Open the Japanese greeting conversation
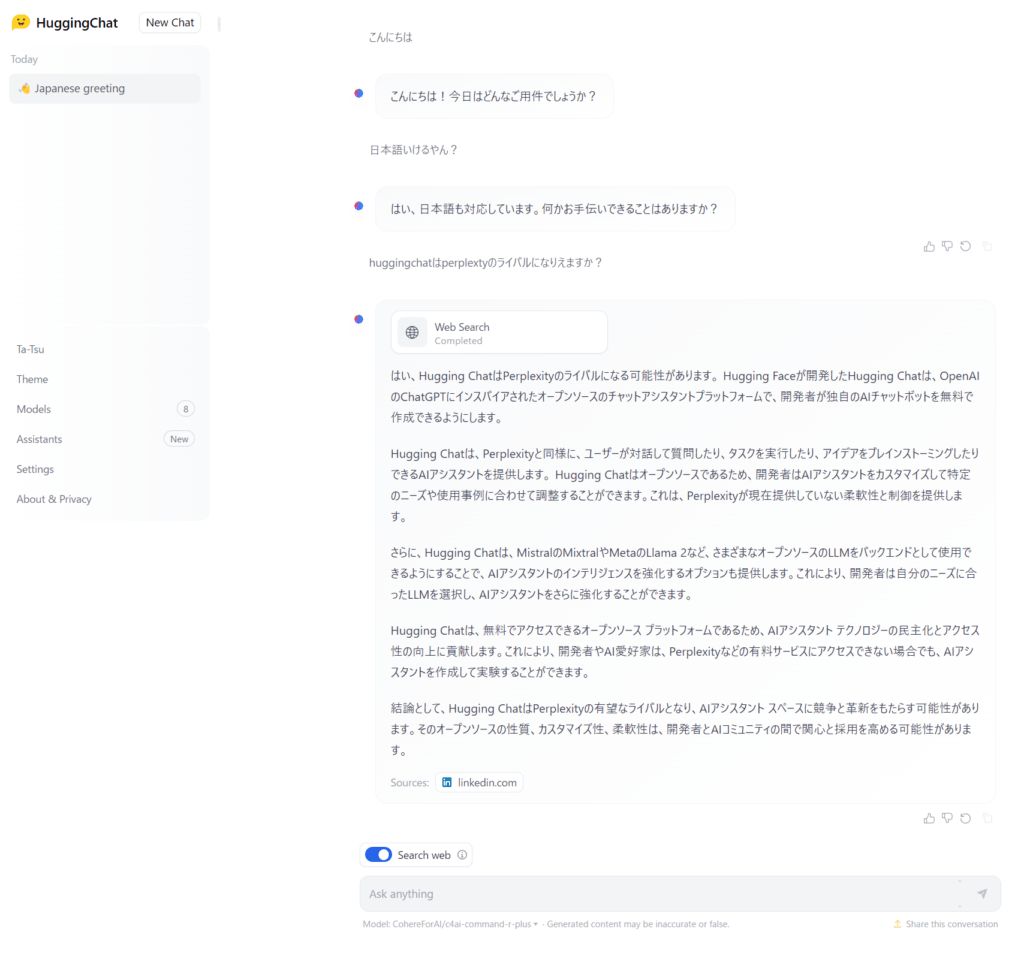Screen dimensions: 1024x953 [x=104, y=88]
